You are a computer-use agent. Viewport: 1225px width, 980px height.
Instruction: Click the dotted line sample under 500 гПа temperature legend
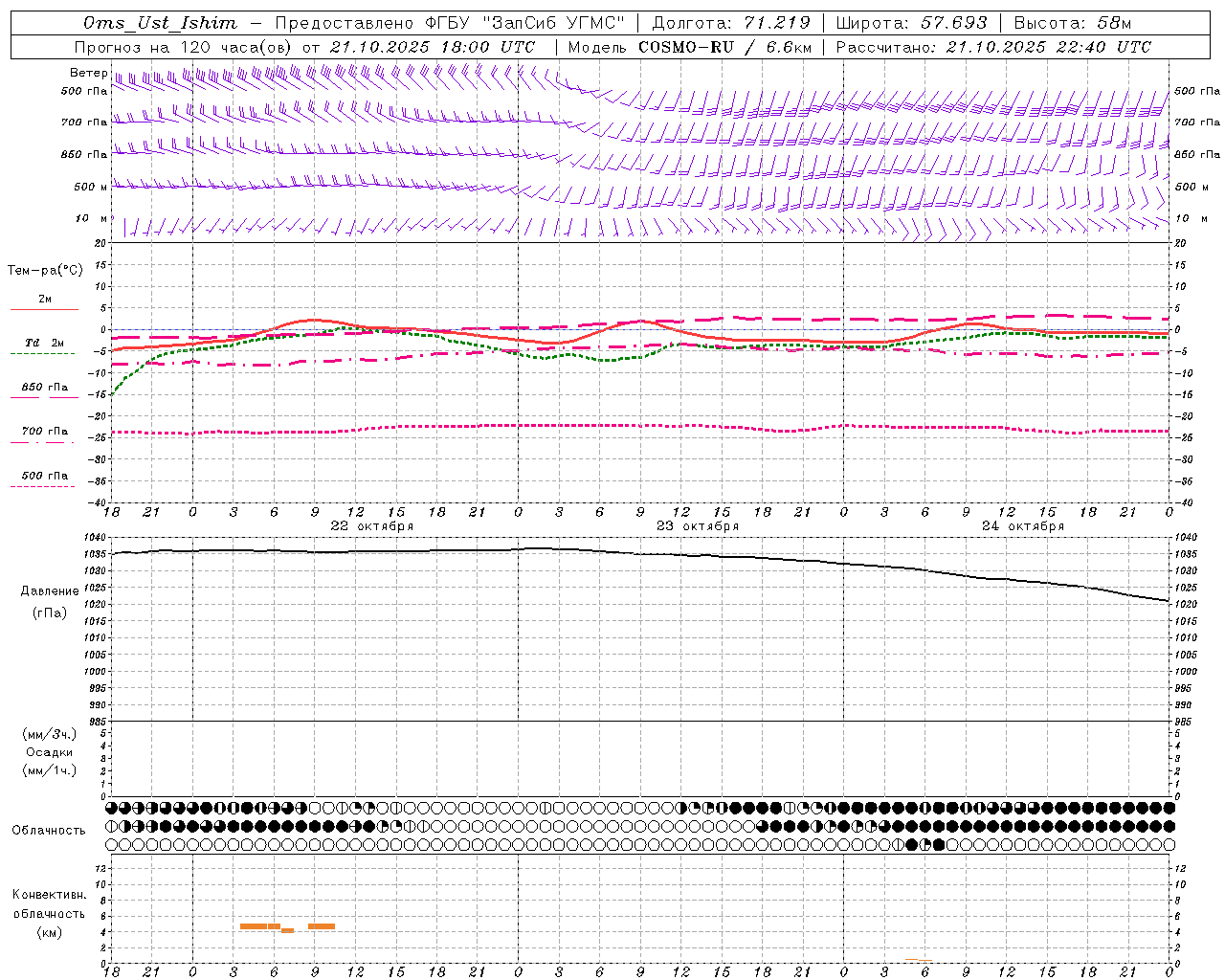click(42, 487)
